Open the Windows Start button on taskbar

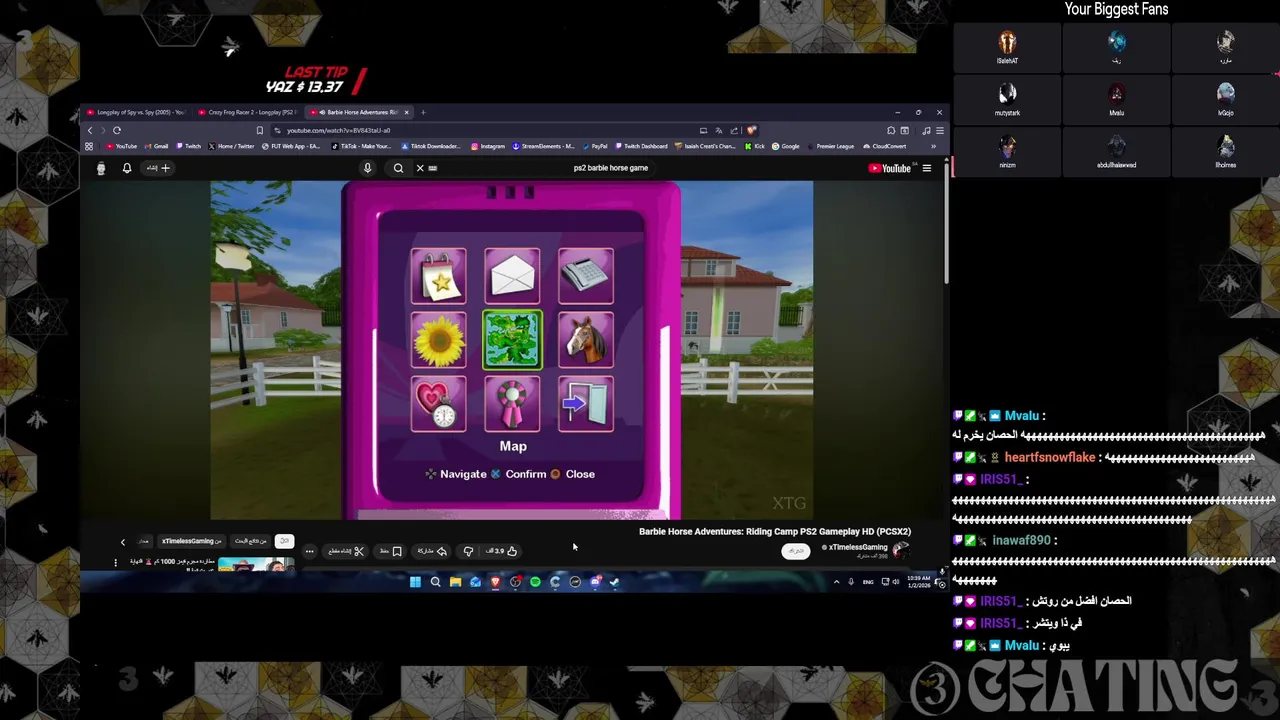415,582
